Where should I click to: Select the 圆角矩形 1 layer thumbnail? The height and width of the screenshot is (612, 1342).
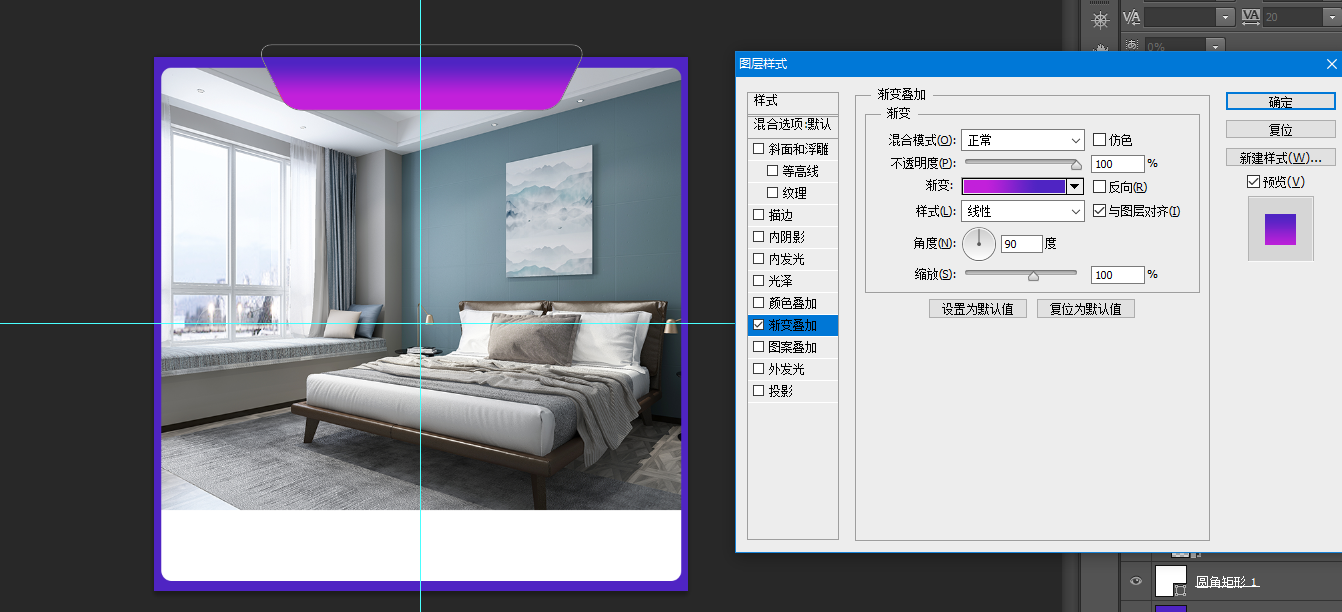[1170, 581]
